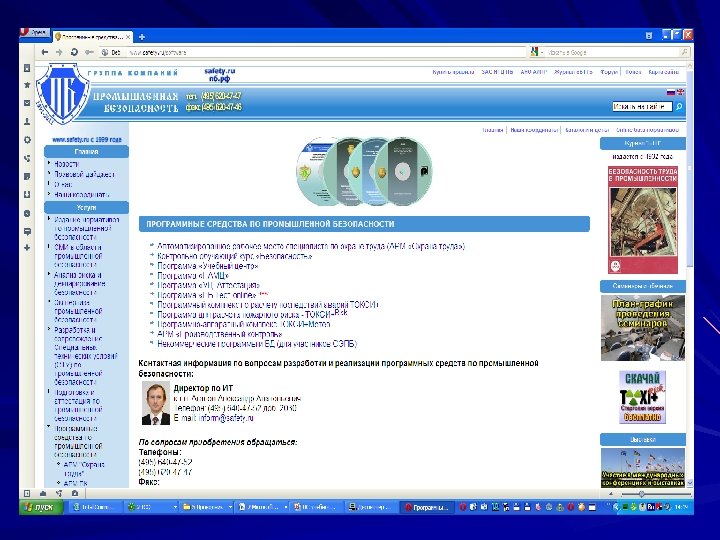Viewport: 720px width, 540px height.
Task: Click the Скачай TOXI+ бесплатно banner
Action: point(642,397)
